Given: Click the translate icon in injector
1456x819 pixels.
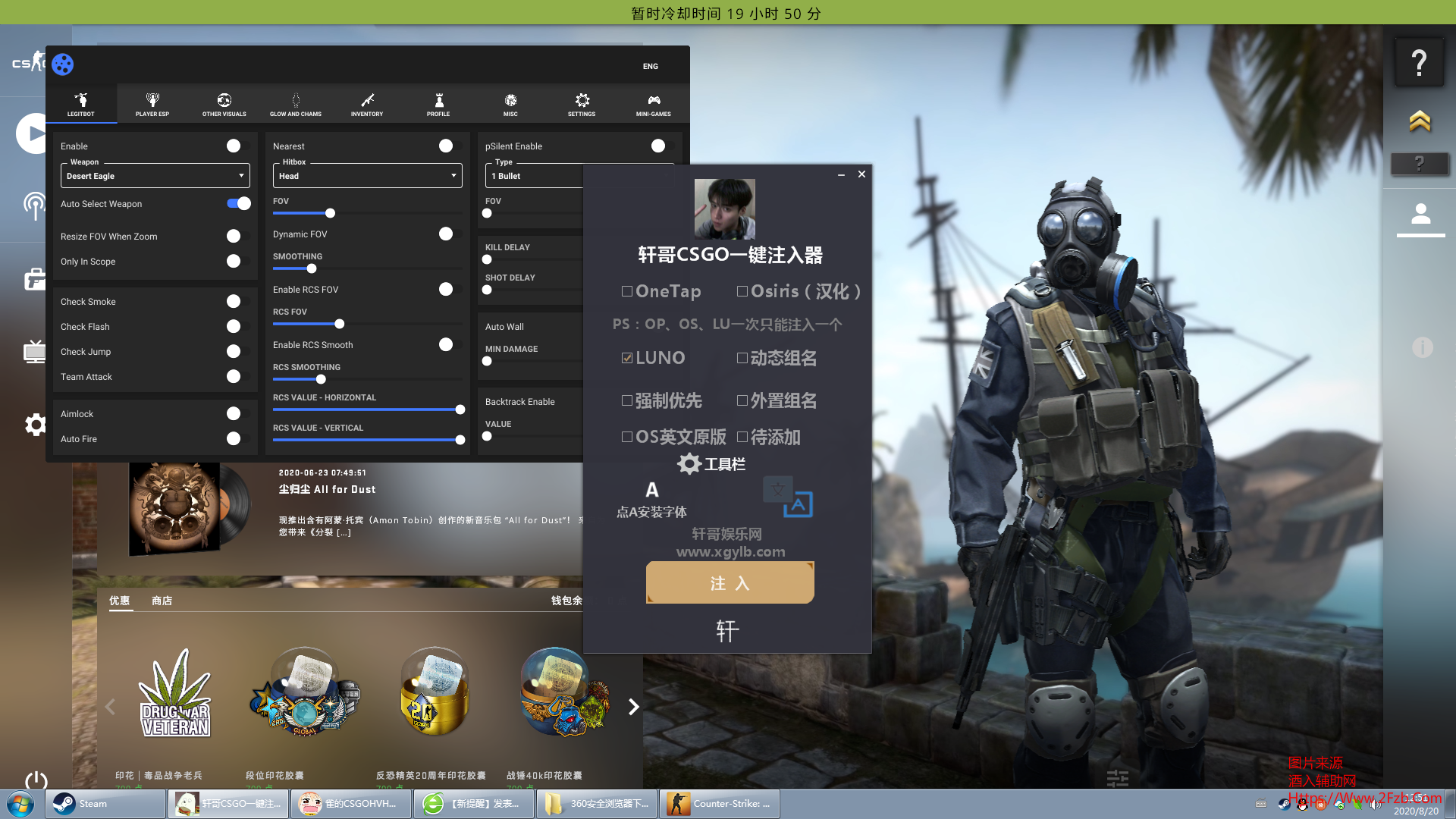Looking at the screenshot, I should tap(788, 497).
